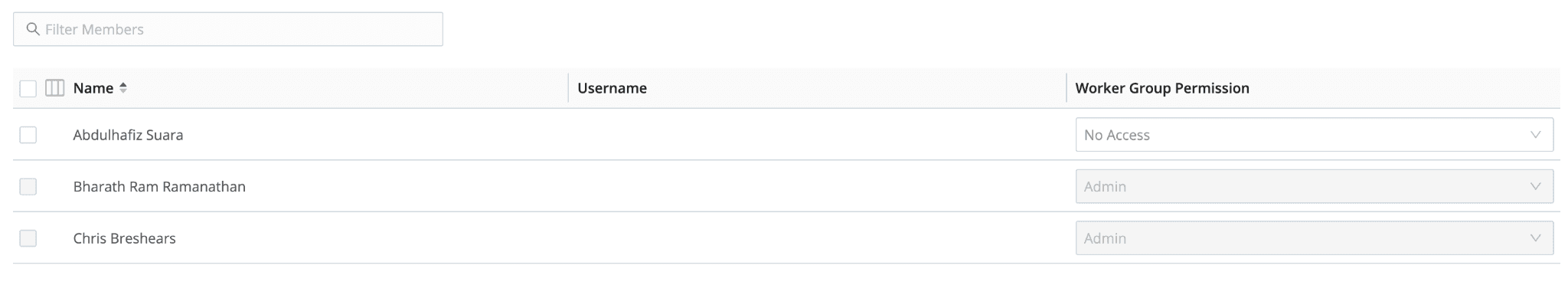Click the Worker Group Permission column header
The height and width of the screenshot is (308, 1568).
pyautogui.click(x=1161, y=88)
